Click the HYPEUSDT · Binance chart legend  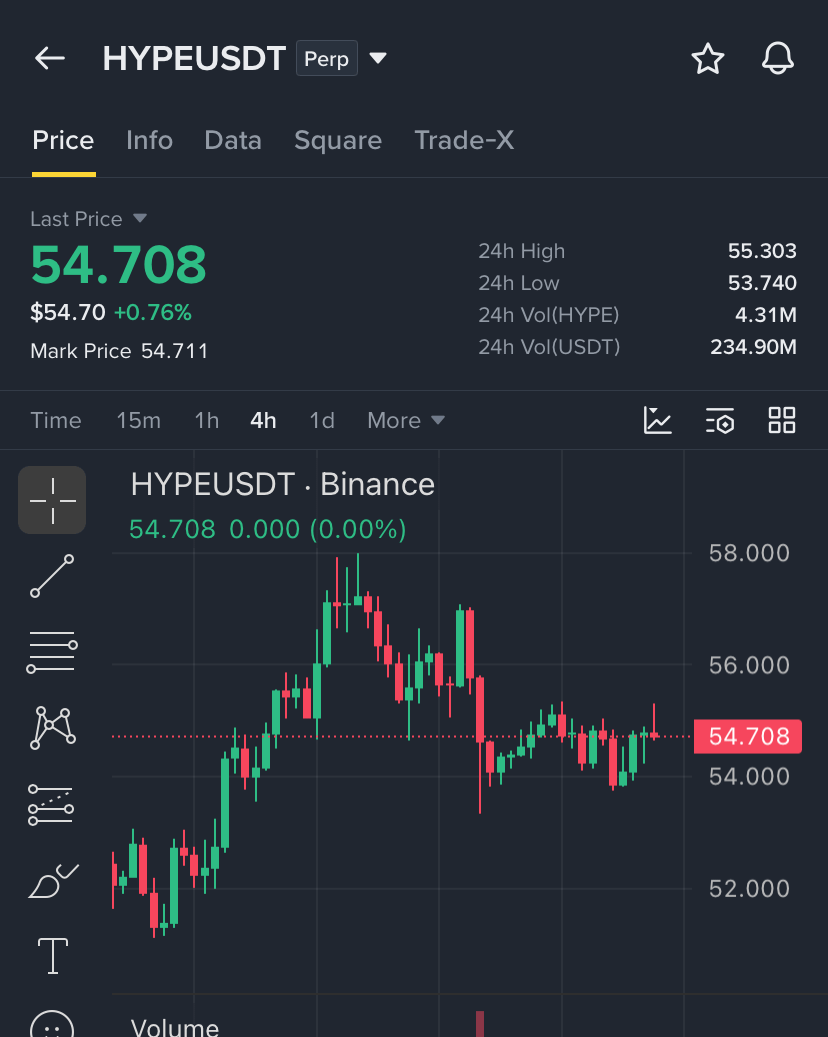click(x=282, y=485)
